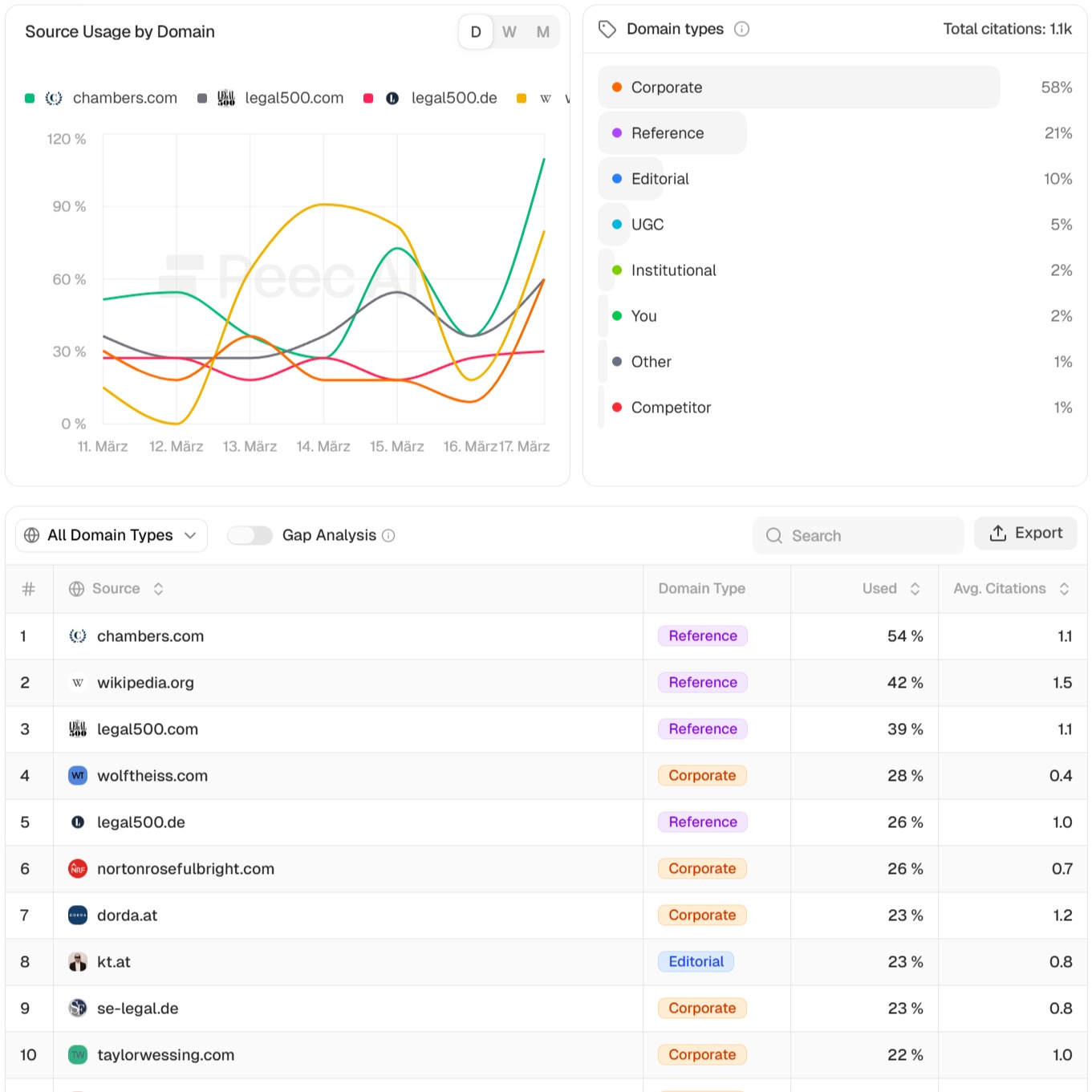Click the info icon next to Gap Analysis

pos(388,535)
